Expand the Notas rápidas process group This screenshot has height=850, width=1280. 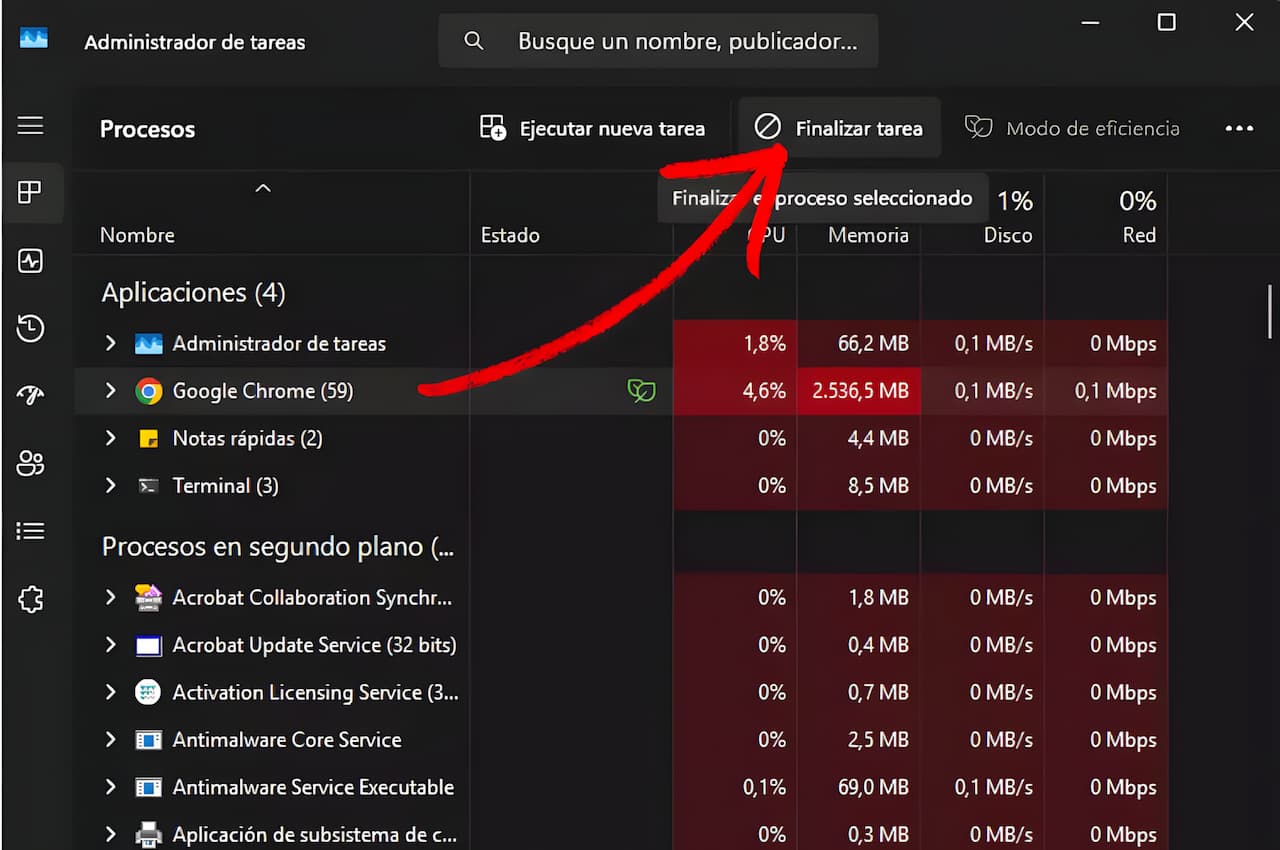[x=111, y=438]
